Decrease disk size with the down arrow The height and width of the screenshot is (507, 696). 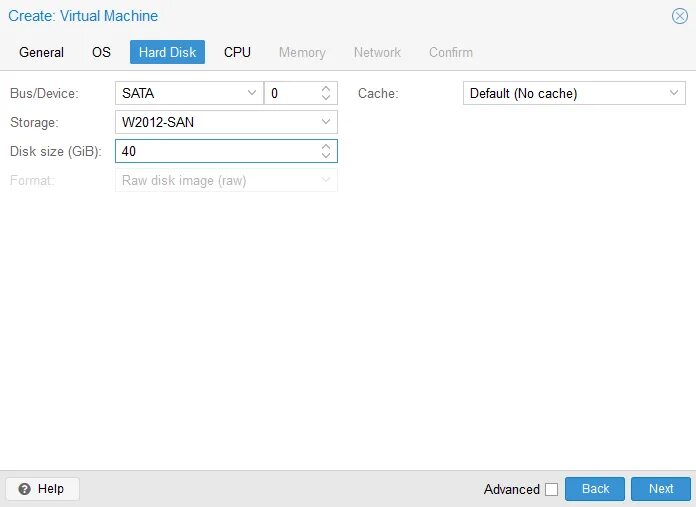click(326, 155)
